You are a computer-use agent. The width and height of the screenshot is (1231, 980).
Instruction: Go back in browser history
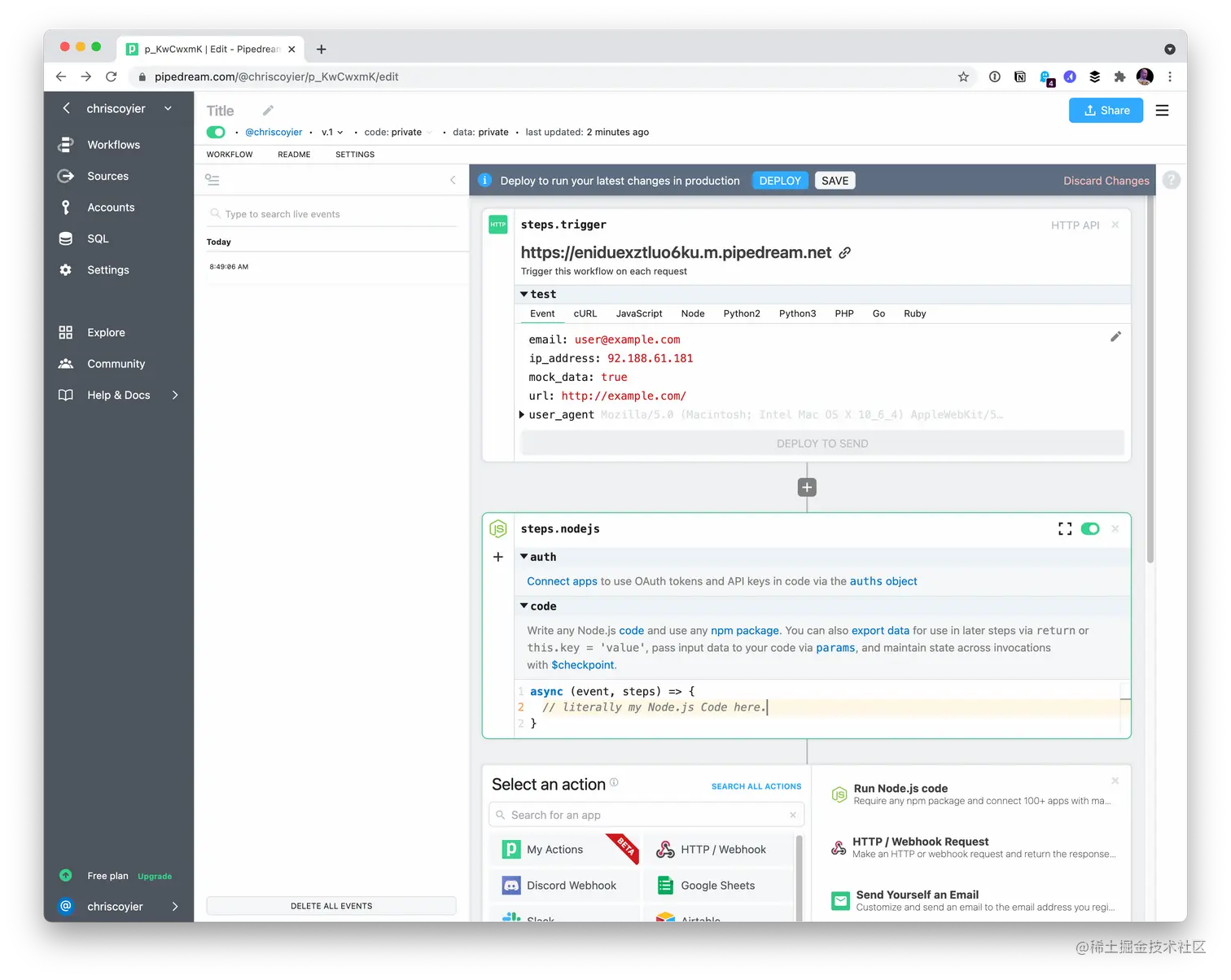61,77
